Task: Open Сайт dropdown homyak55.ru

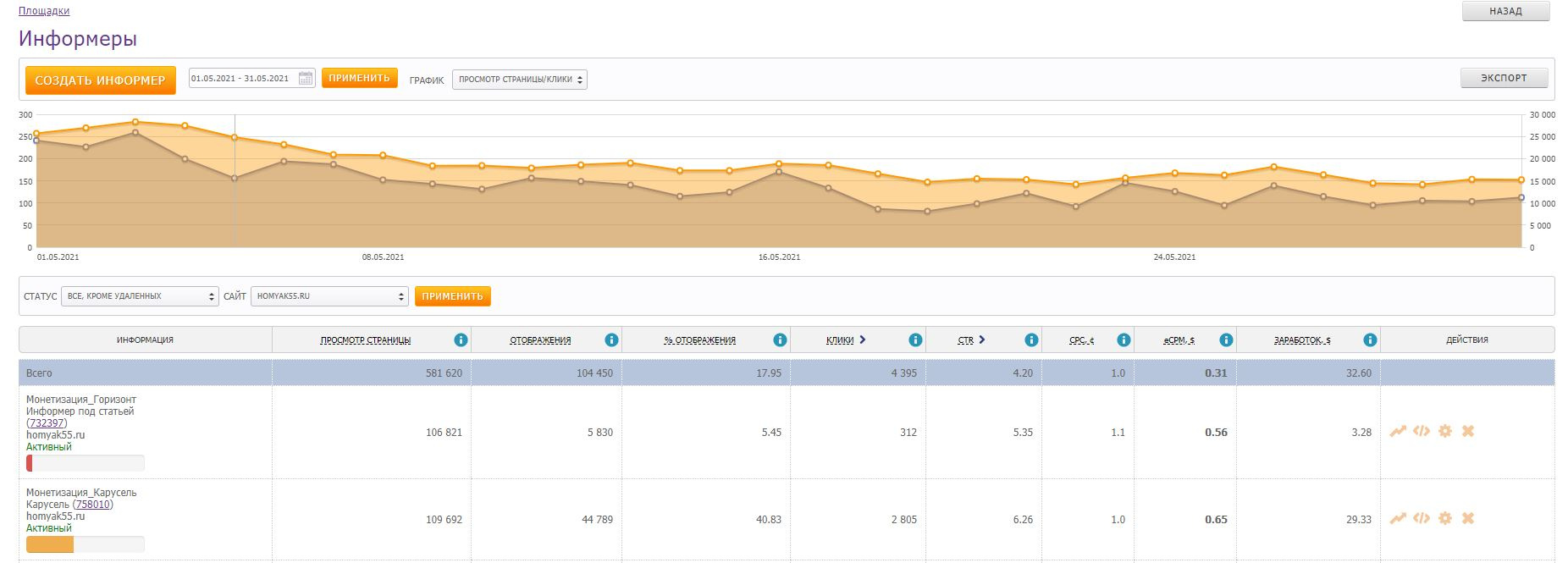Action: tap(329, 296)
